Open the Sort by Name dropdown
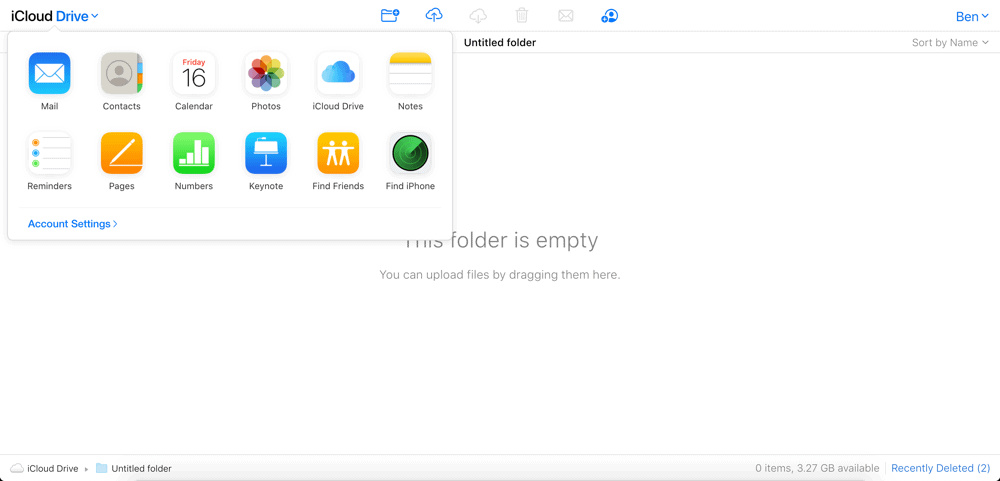Screen dimensions: 1000x481 point(950,43)
